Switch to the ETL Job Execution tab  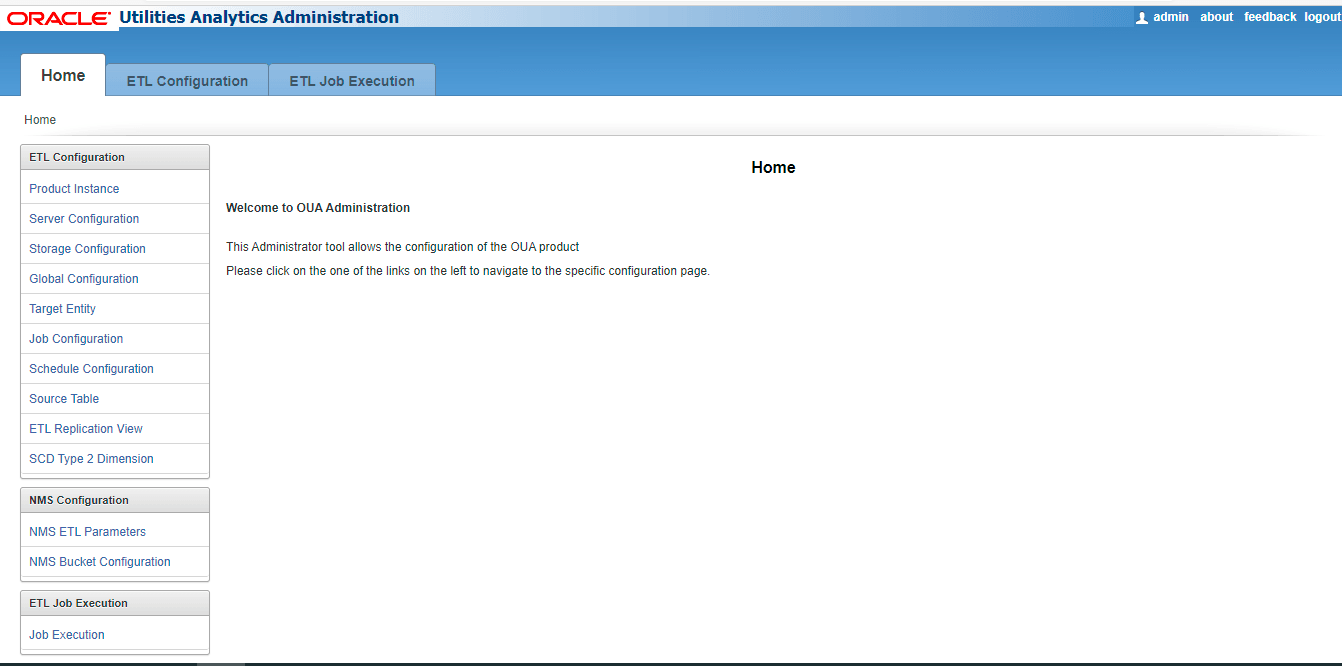coord(351,80)
